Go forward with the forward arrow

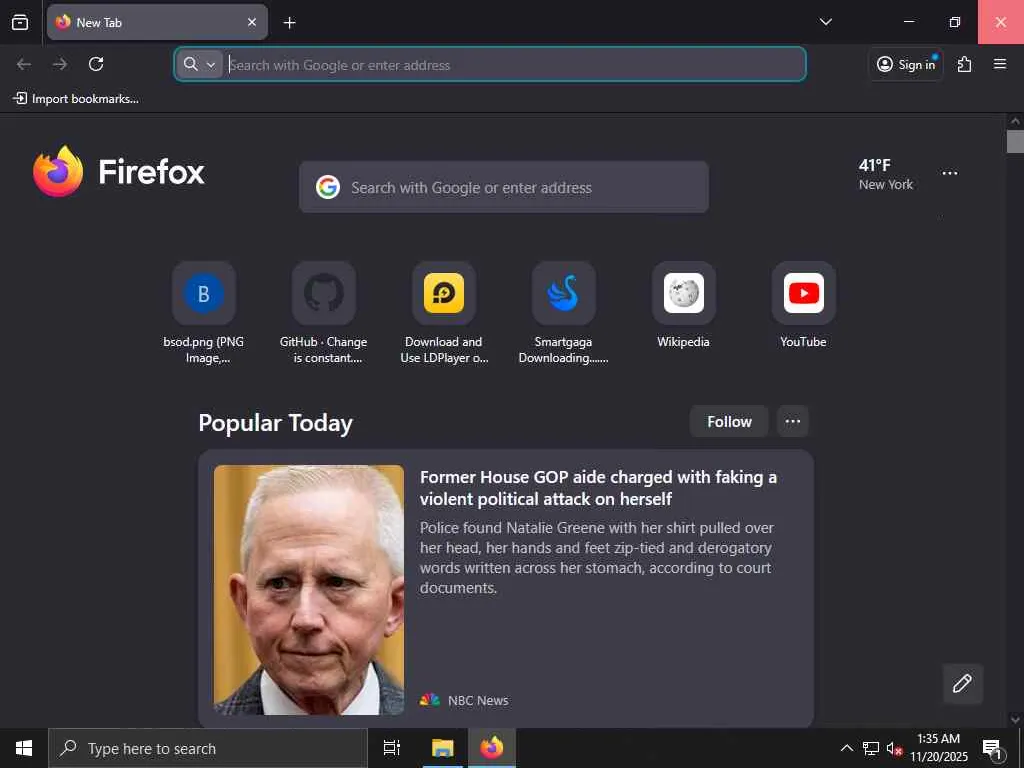[x=60, y=64]
